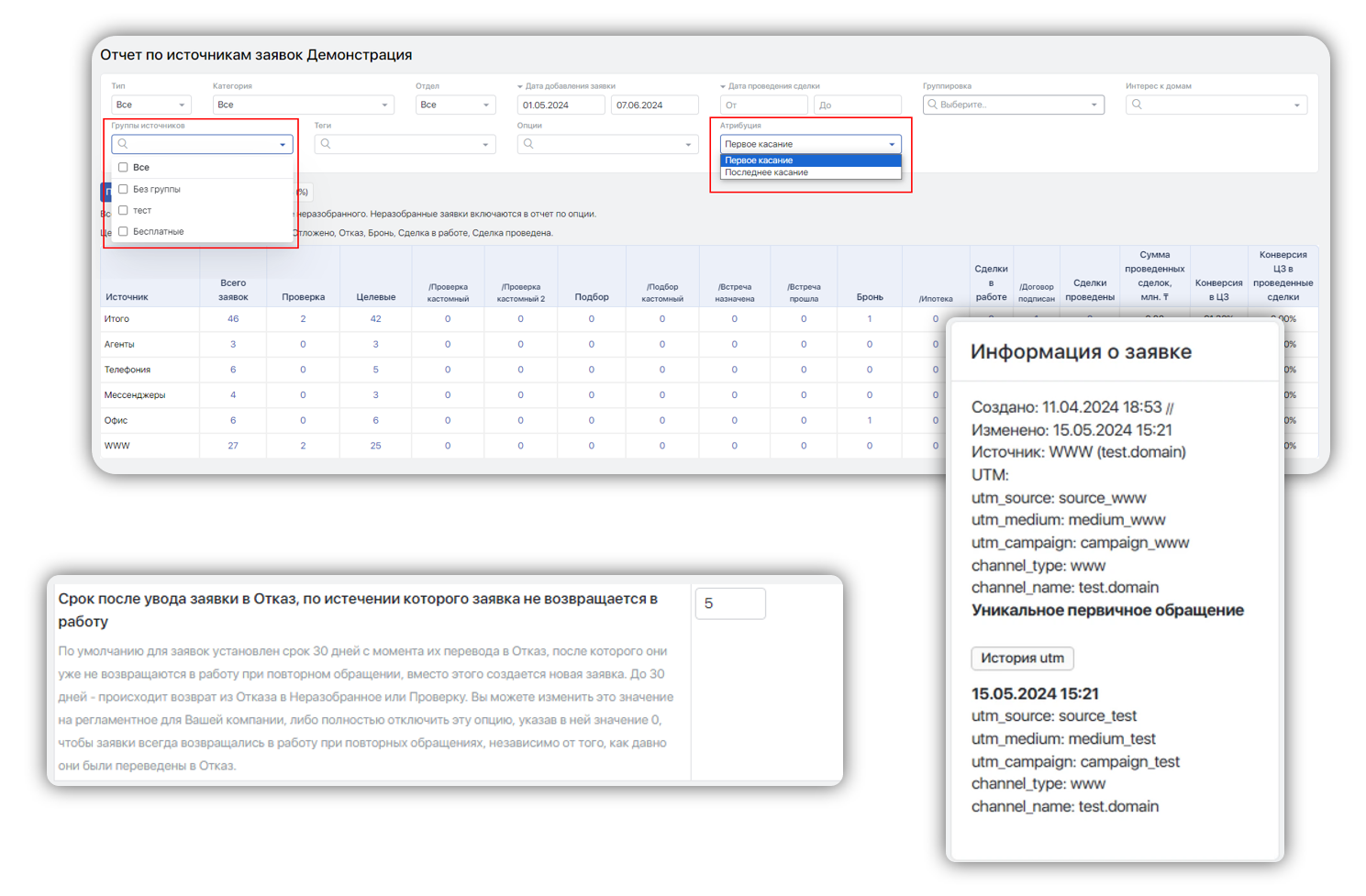Click the start date field 01.05.2024
Viewport: 1366px width, 896px height.
click(x=560, y=105)
